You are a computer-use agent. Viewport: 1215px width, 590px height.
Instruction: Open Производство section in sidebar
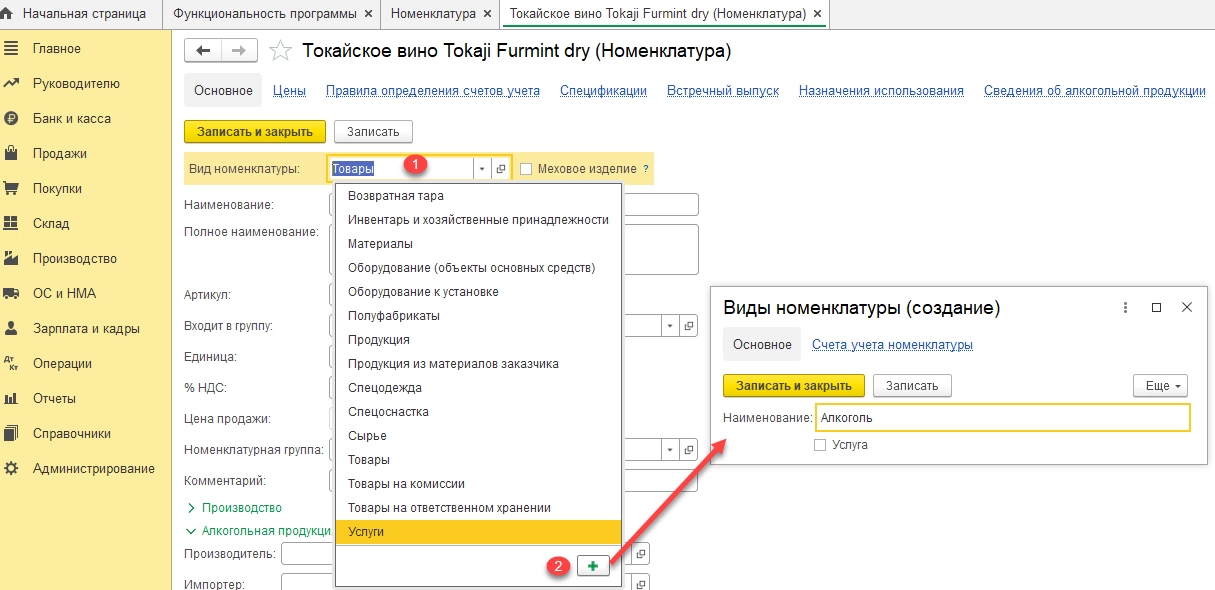(x=75, y=258)
